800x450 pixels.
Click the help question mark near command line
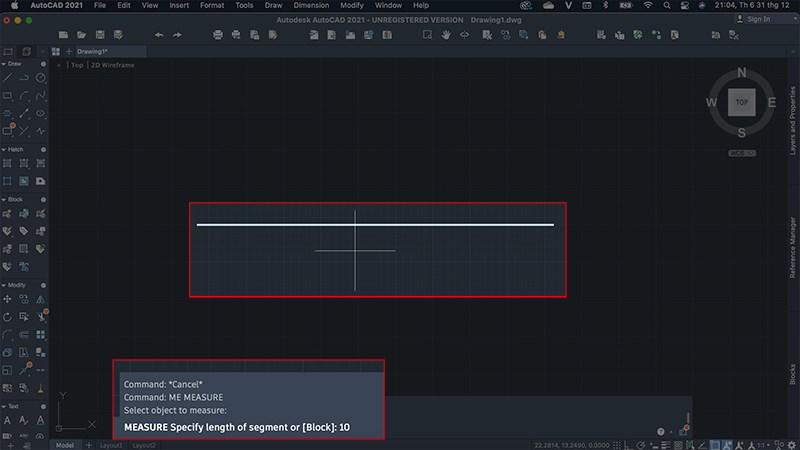pos(661,432)
